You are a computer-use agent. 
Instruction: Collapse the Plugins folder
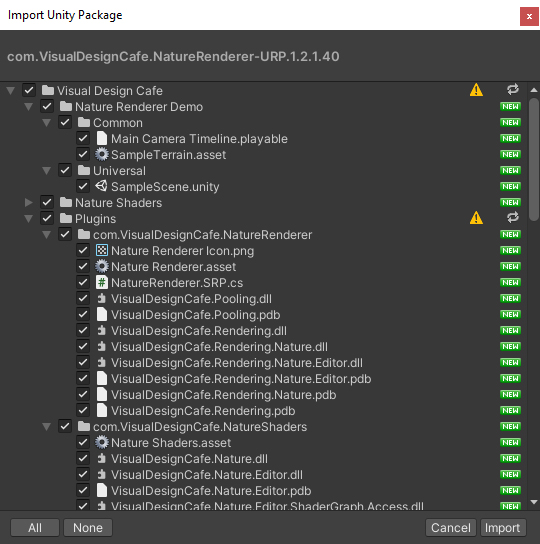pos(29,219)
